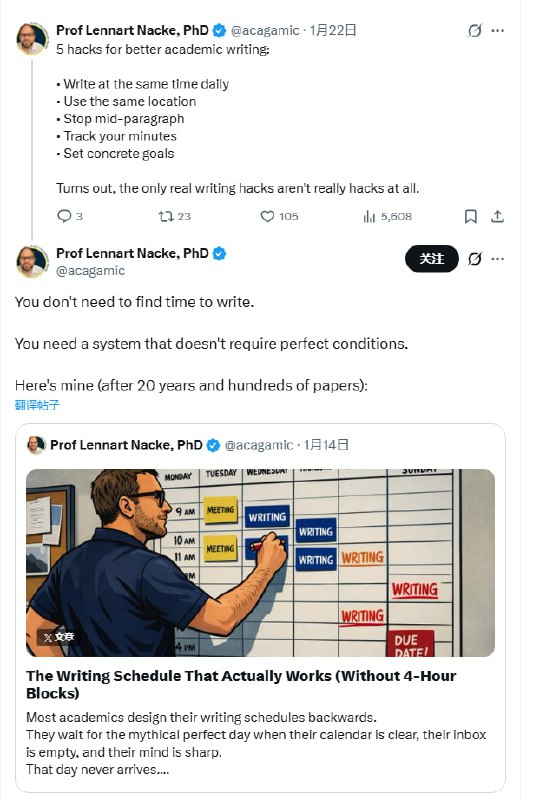Open the writing schedule article image
Image resolution: width=533 pixels, height=800 pixels.
coord(260,563)
